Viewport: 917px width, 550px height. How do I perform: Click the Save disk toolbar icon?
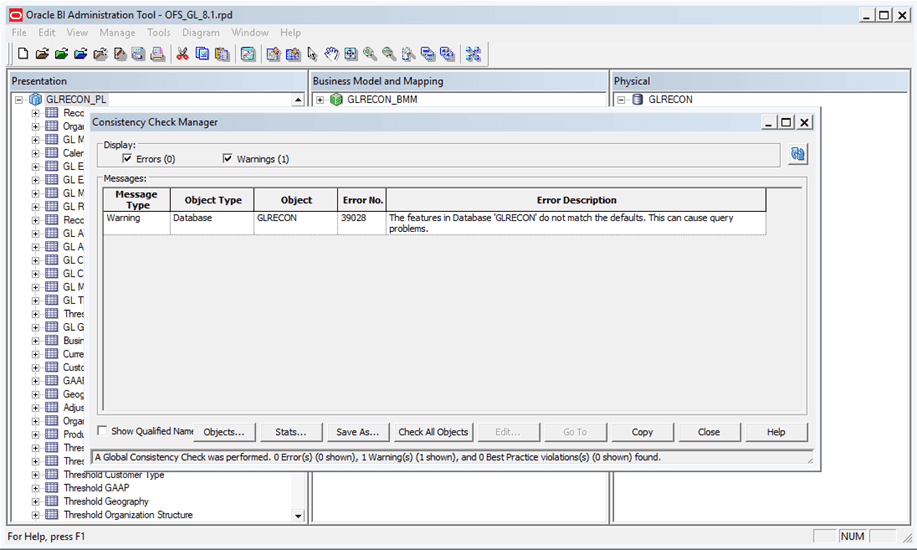click(138, 54)
